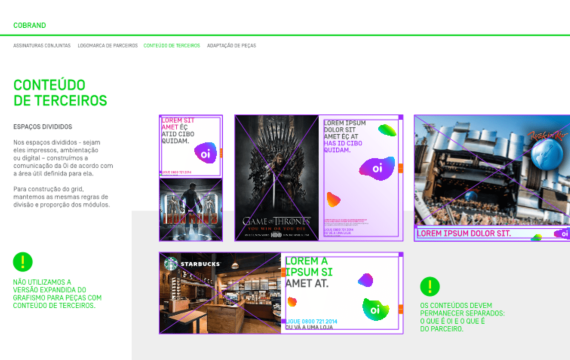Click the purple Oi logo above Iron Man
The width and height of the screenshot is (570, 360).
206,153
